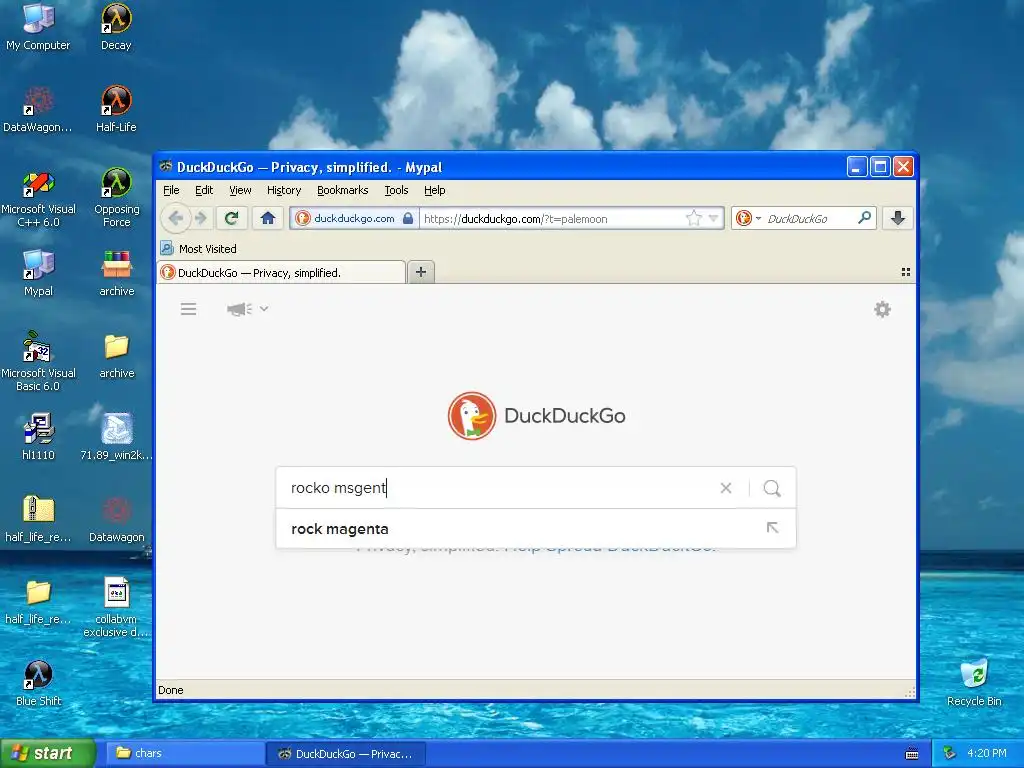This screenshot has height=768, width=1024.
Task: Open the hl1110 installer icon
Action: (38, 437)
